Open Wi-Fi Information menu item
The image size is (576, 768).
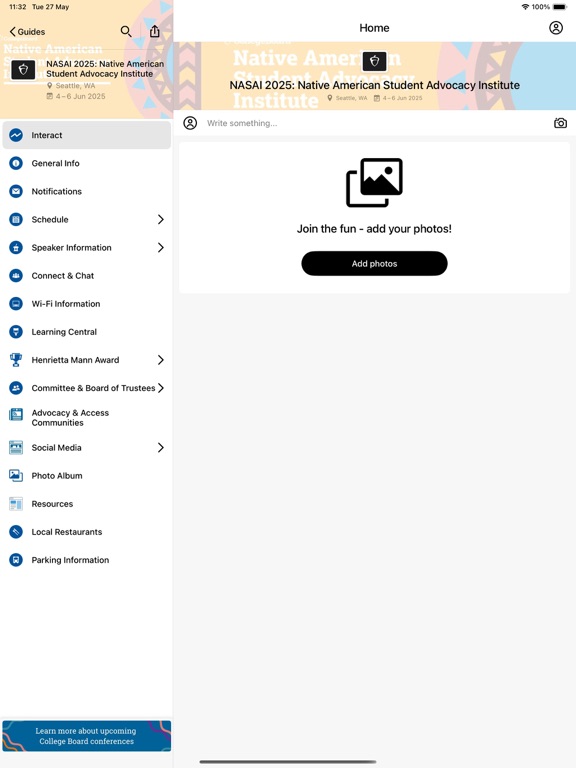click(x=87, y=304)
